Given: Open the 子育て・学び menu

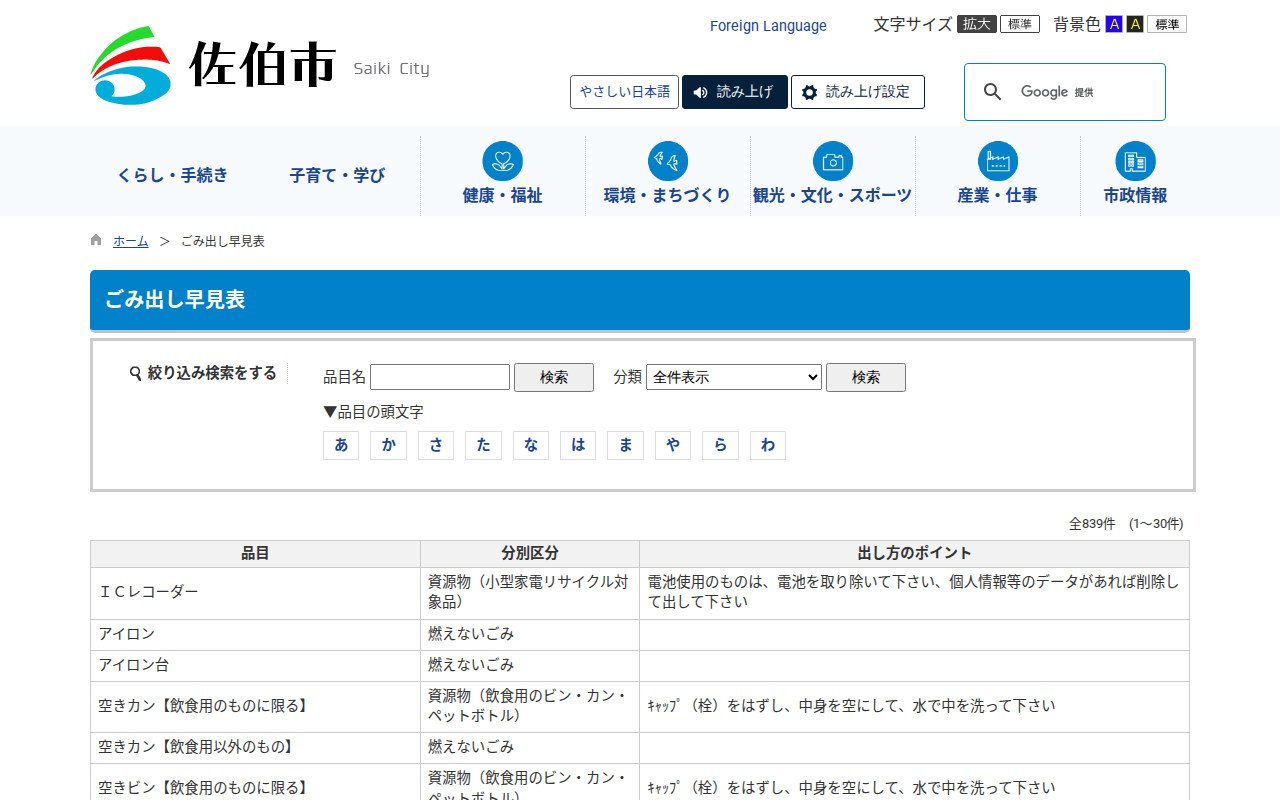Looking at the screenshot, I should tap(337, 175).
